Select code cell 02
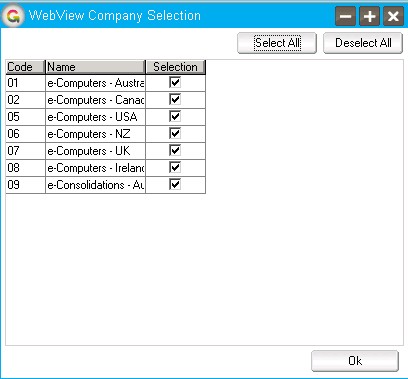This screenshot has height=379, width=408. (25, 100)
